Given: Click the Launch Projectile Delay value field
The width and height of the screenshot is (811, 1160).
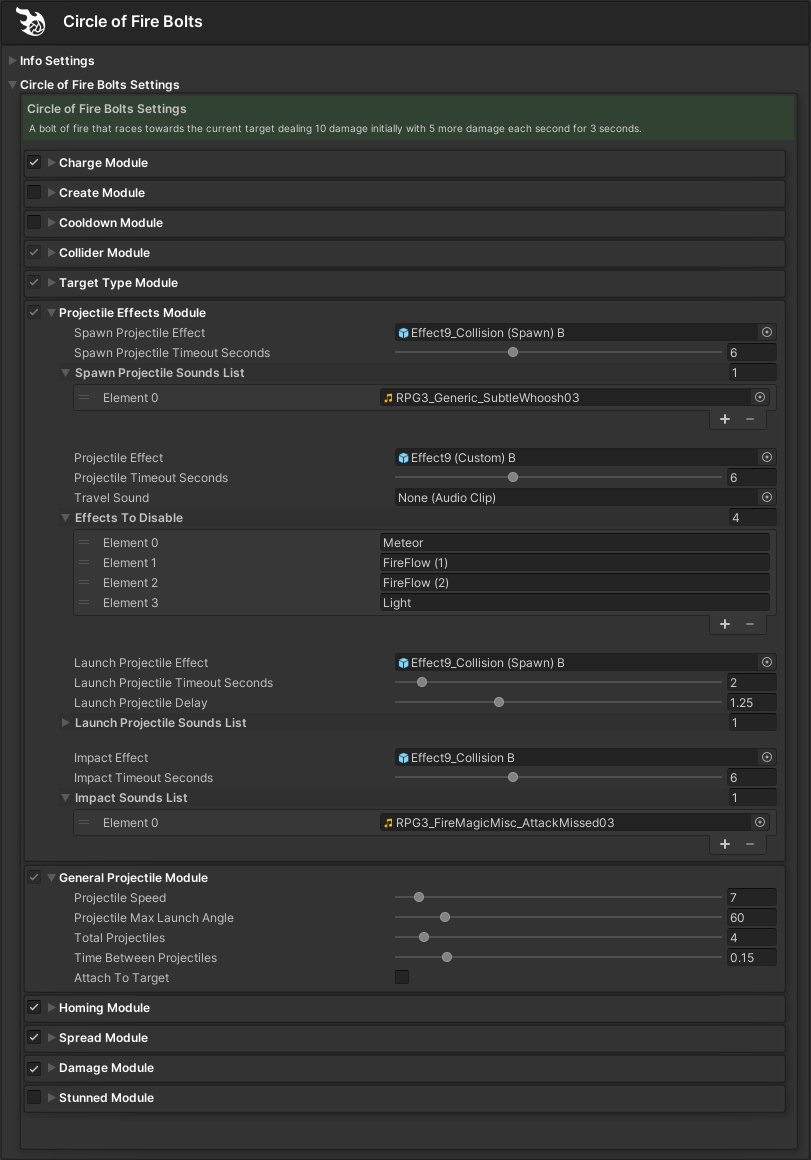Looking at the screenshot, I should pos(750,703).
